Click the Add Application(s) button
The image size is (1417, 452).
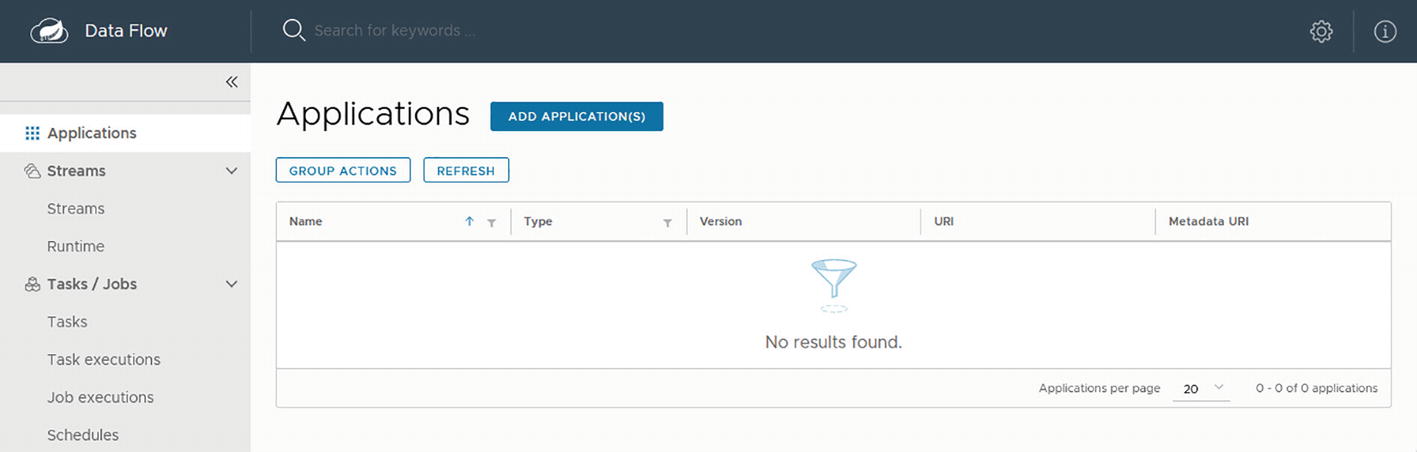(x=576, y=116)
